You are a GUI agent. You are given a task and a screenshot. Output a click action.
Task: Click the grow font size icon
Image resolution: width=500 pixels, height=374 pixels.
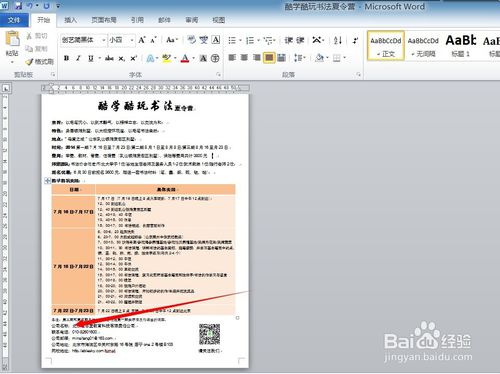point(142,40)
